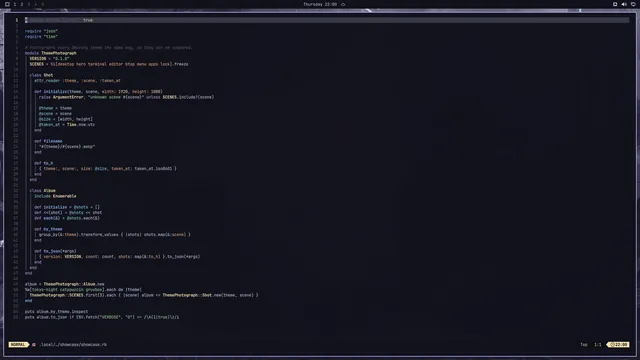Click the require "json" line

click(x=41, y=31)
